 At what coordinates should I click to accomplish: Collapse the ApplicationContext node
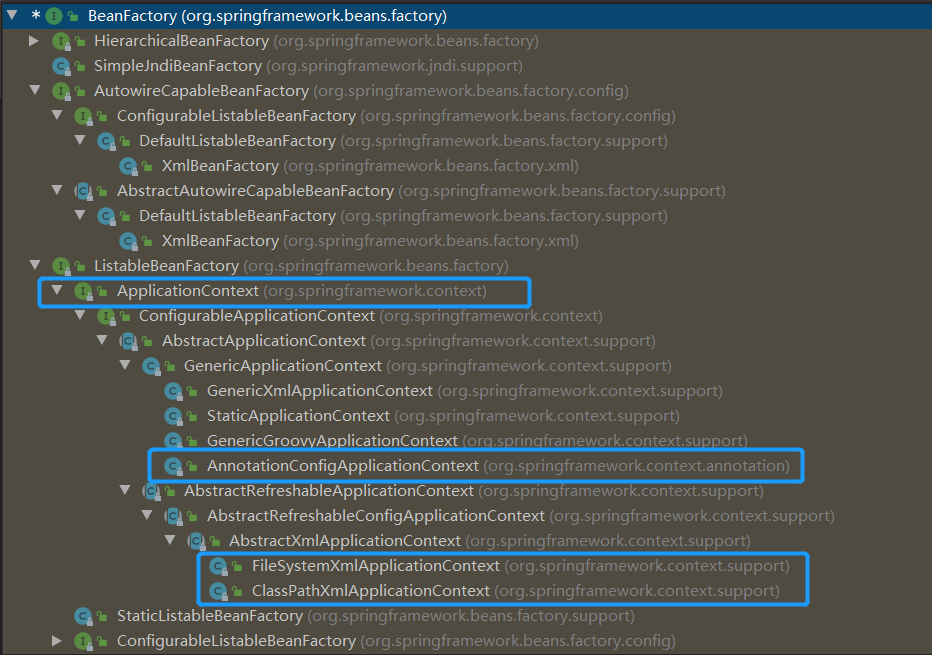tap(57, 290)
